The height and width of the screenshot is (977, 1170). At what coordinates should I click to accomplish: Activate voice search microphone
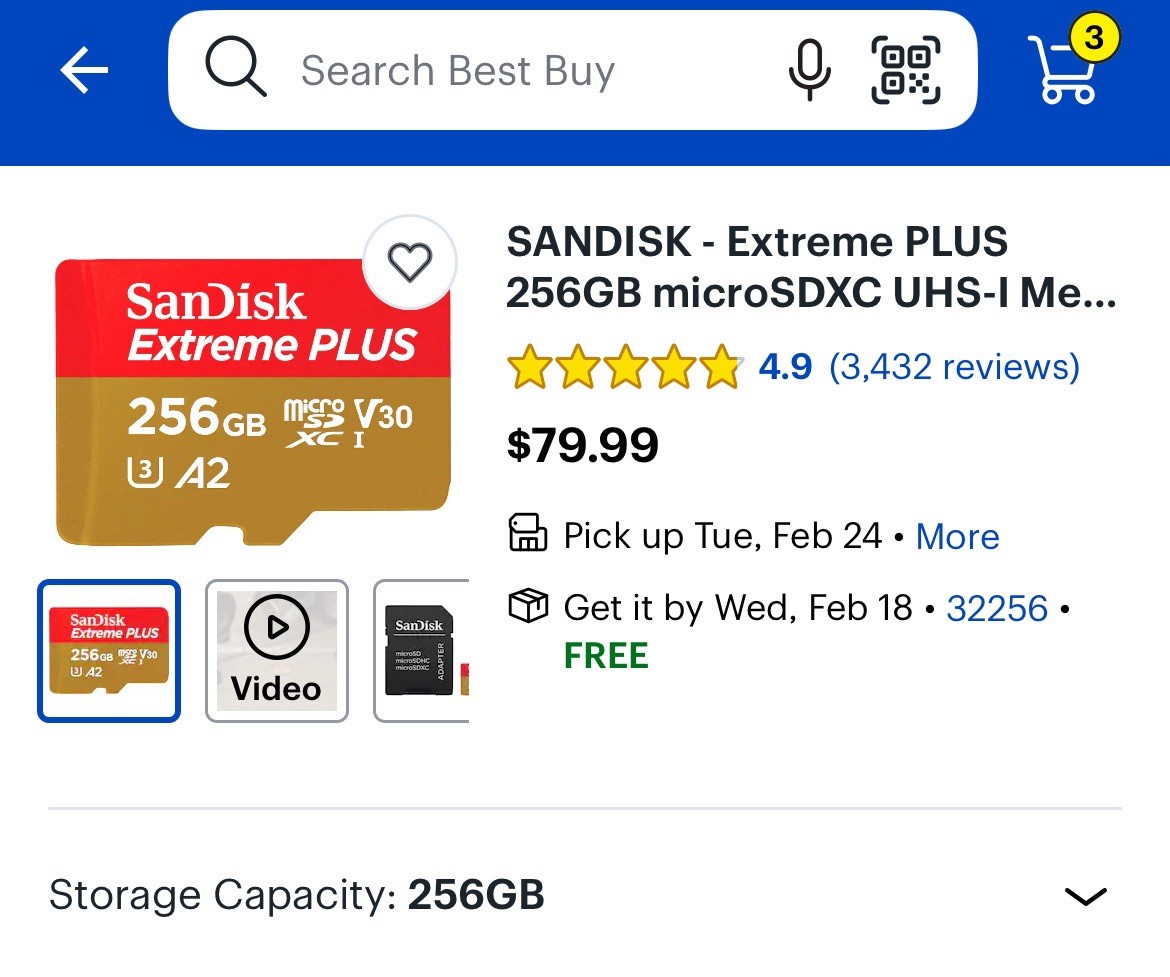tap(808, 70)
